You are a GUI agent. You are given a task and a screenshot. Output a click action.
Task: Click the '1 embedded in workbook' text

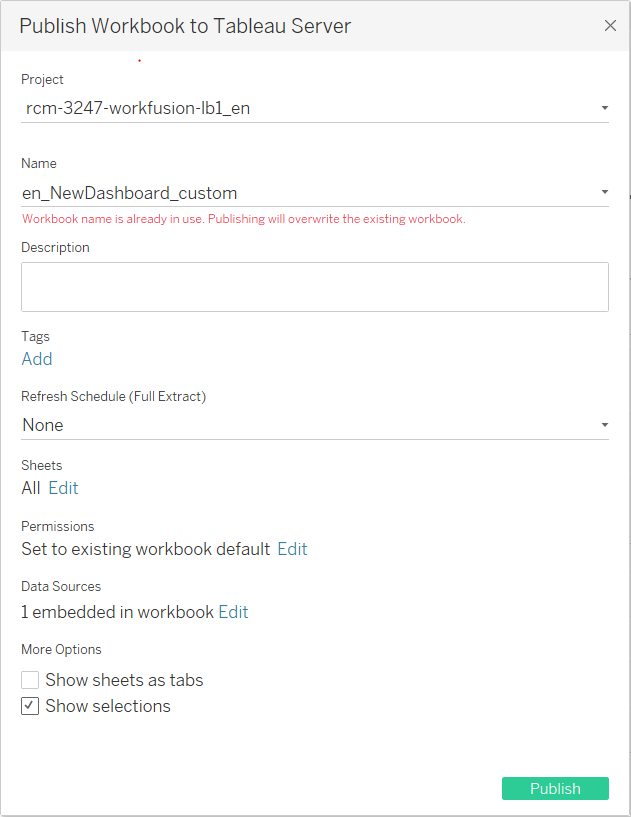coord(117,612)
